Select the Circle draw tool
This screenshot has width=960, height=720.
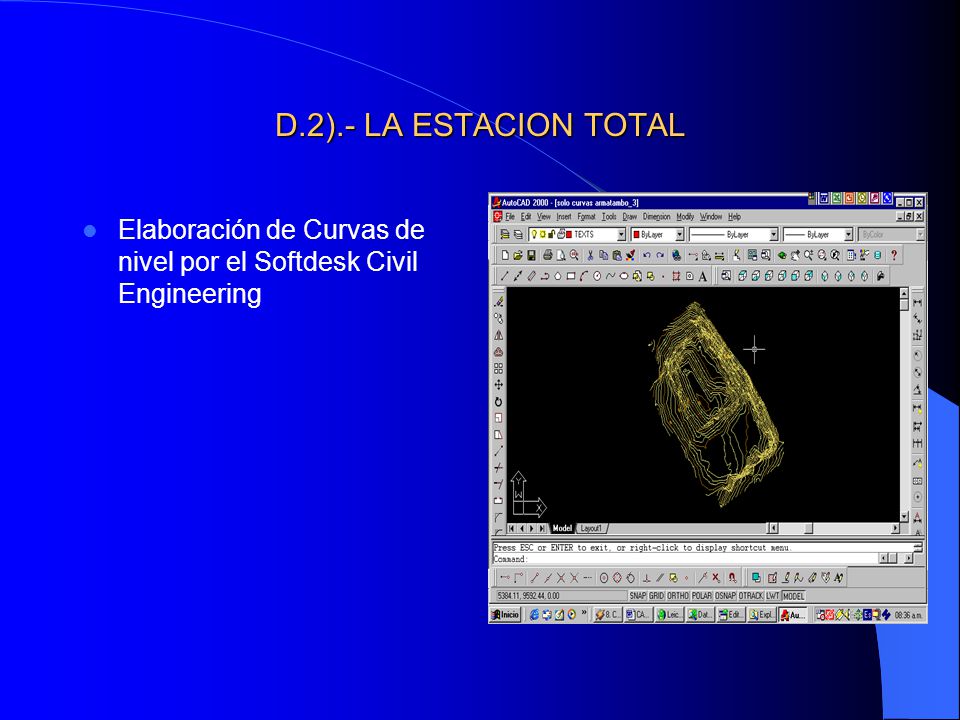coord(597,276)
